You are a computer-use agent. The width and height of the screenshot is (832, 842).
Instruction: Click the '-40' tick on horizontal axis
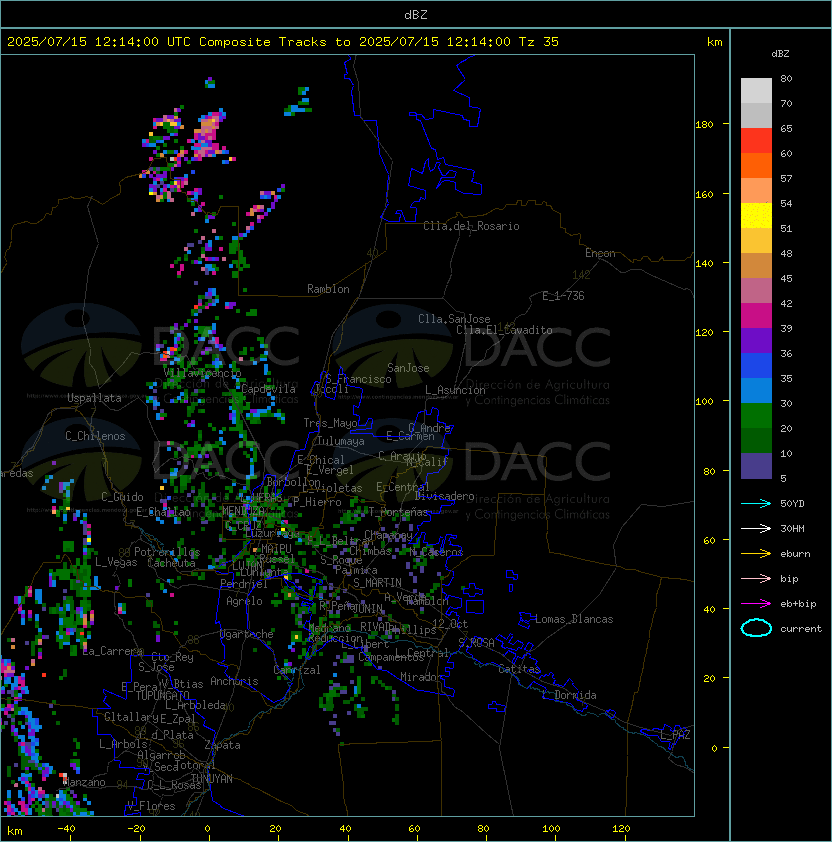pos(66,829)
